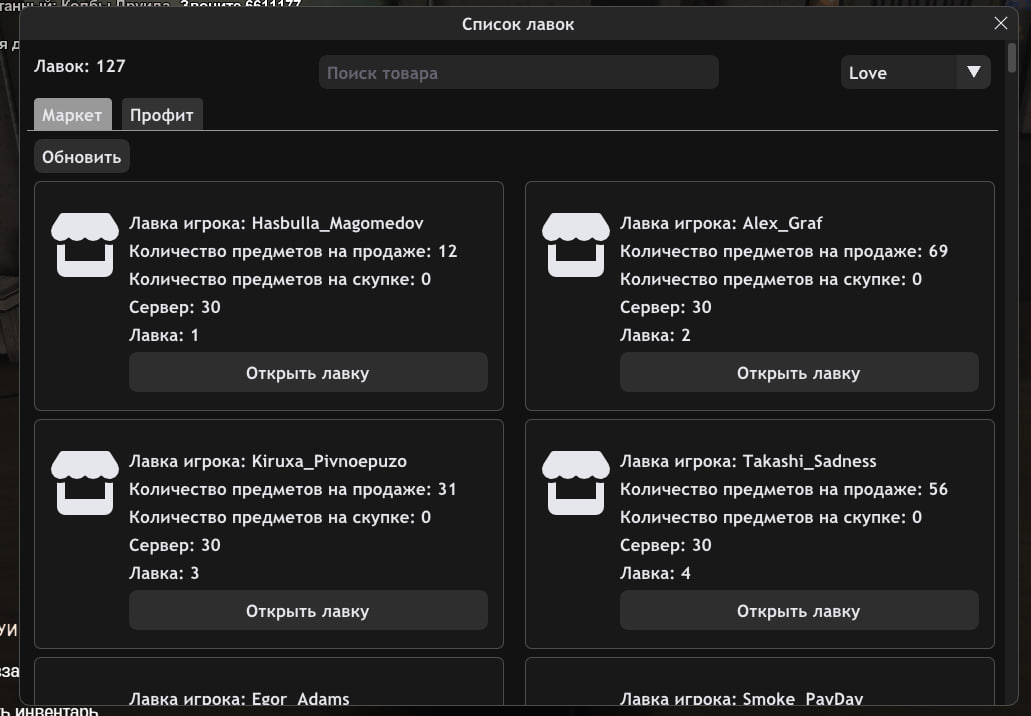Switch to the Профит tab
1031x716 pixels.
coord(161,115)
